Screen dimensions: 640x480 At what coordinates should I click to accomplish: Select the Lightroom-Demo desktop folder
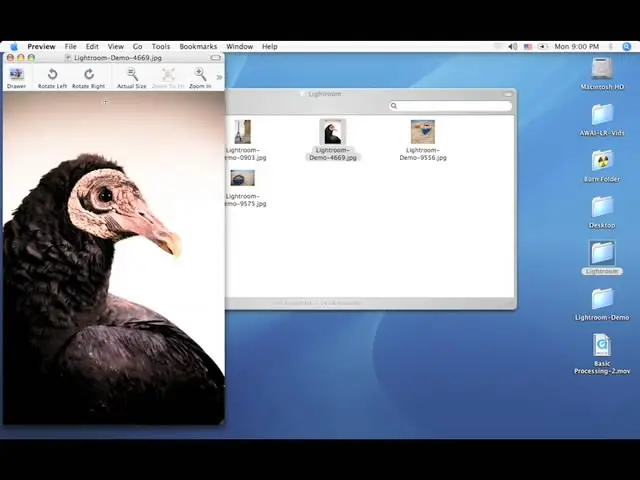pyautogui.click(x=602, y=299)
